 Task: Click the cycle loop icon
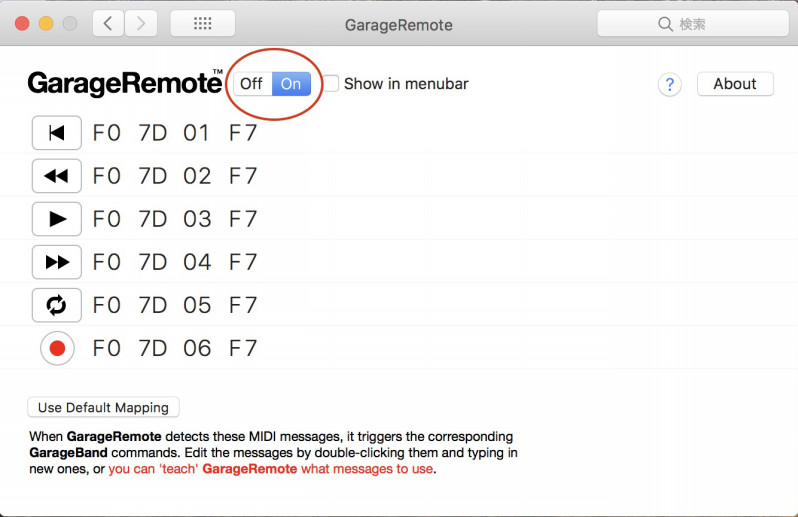pos(56,305)
